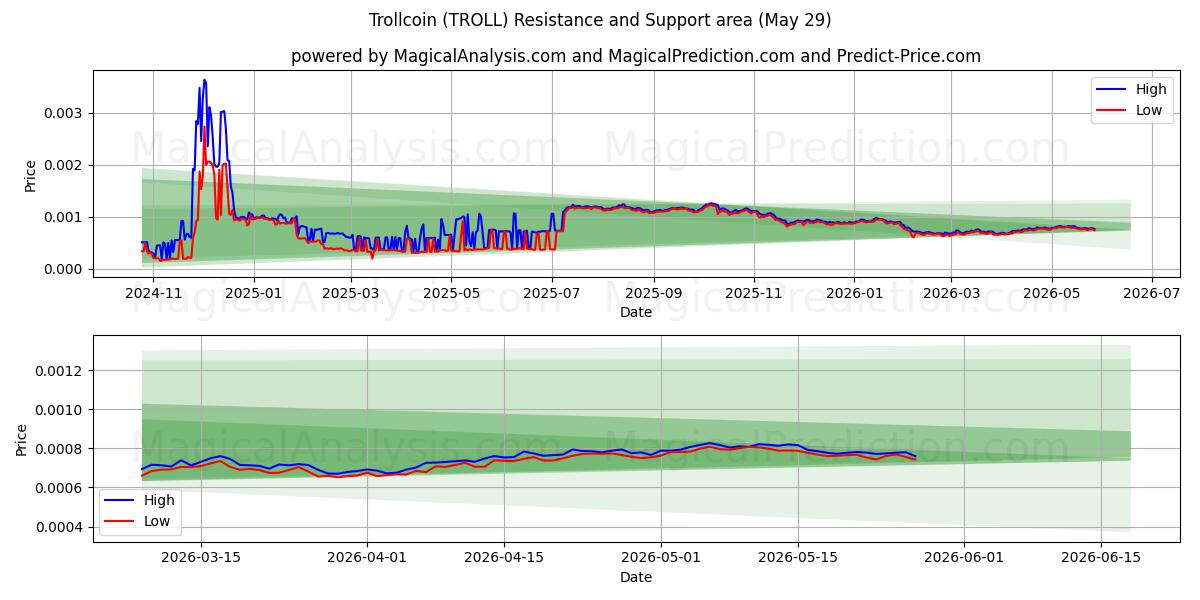The image size is (1200, 600).
Task: Click the '0.000' y-axis tick on the top chart
Action: pyautogui.click(x=65, y=269)
